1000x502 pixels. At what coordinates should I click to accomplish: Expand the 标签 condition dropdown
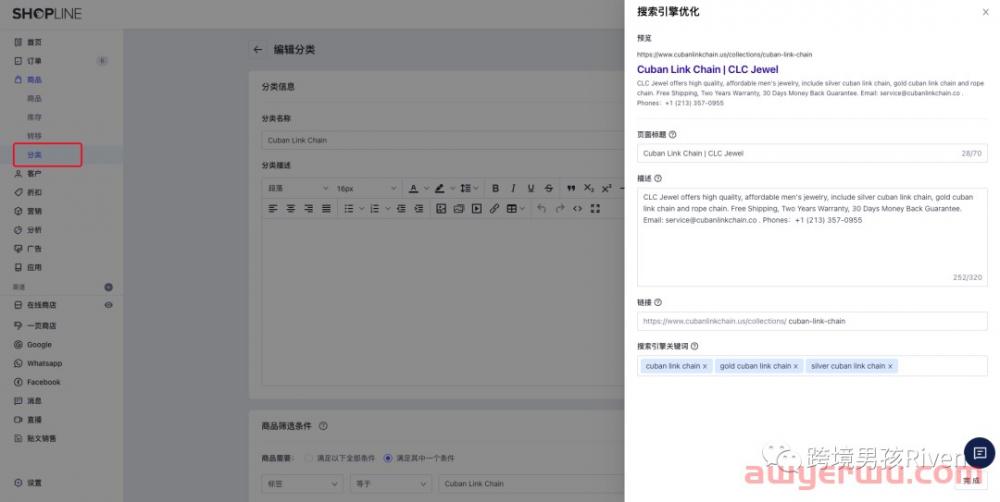click(300, 483)
